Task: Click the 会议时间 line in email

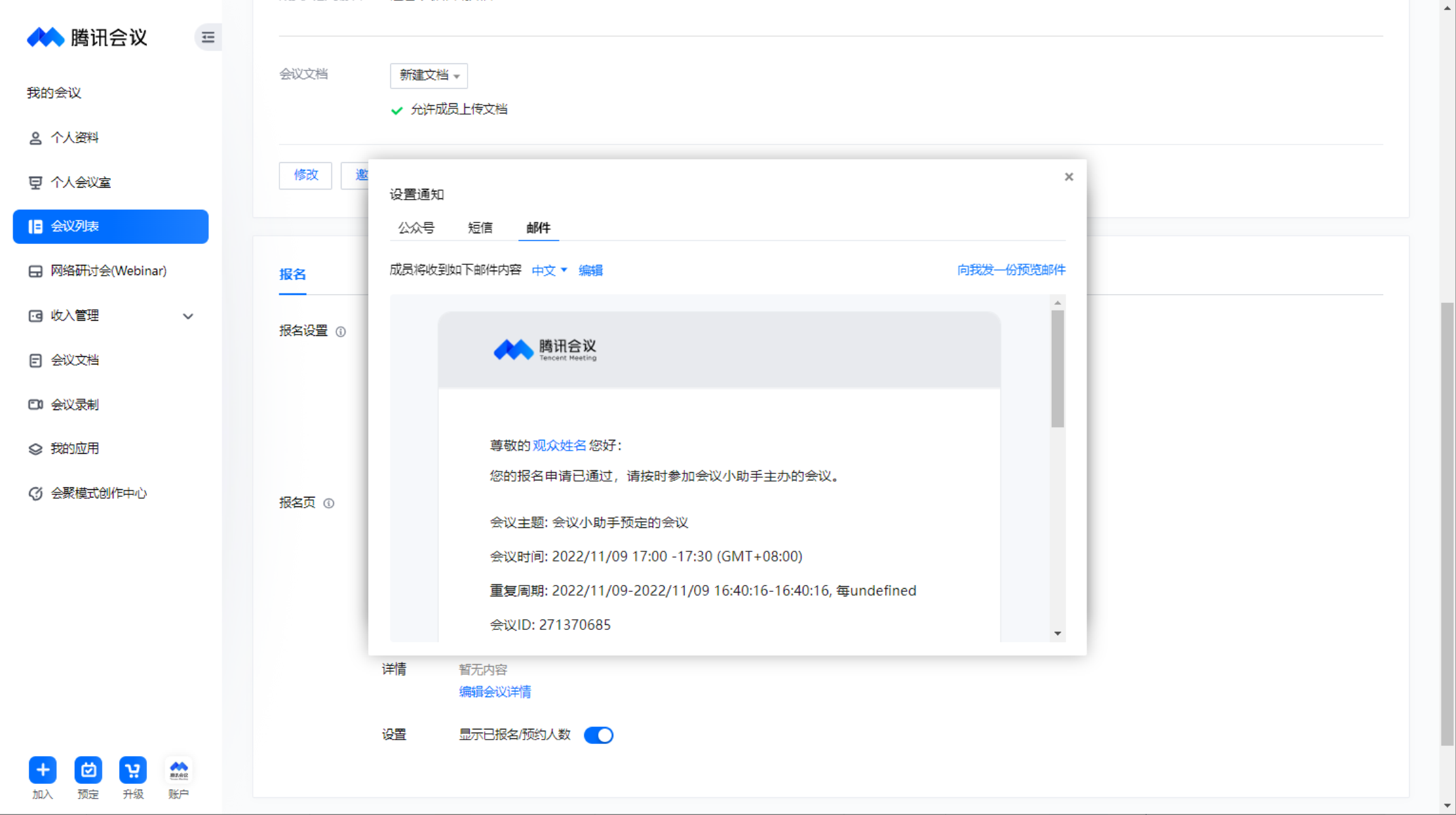Action: pos(646,556)
